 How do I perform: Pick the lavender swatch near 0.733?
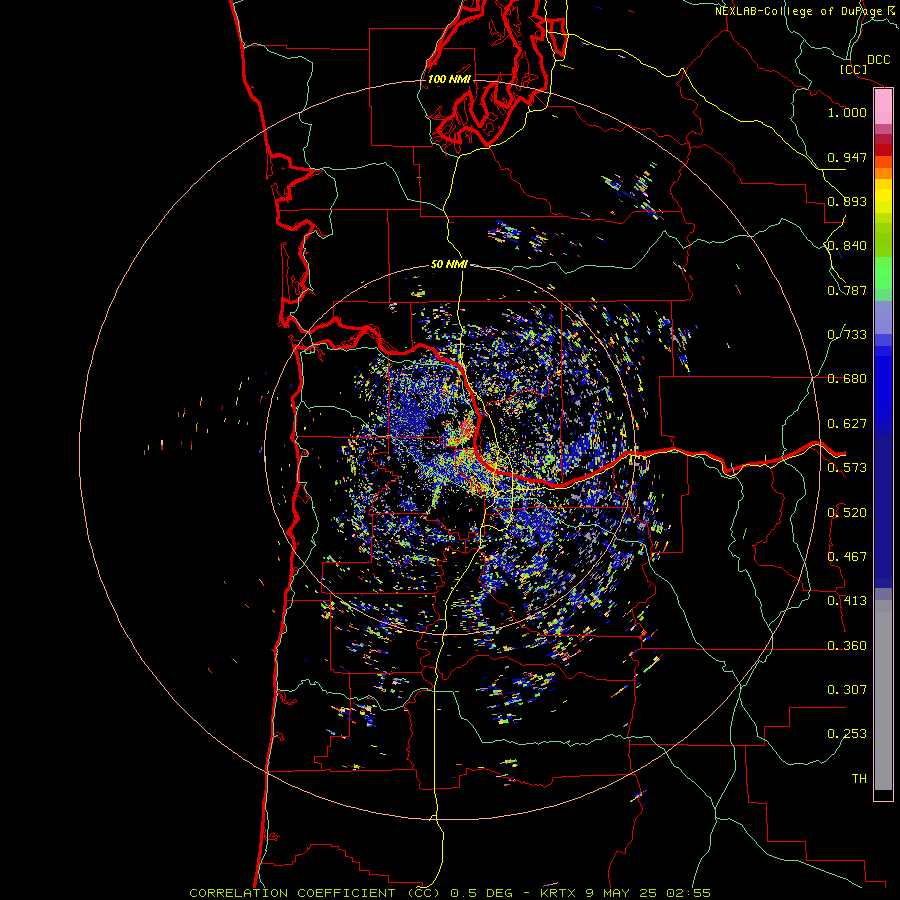tap(883, 317)
